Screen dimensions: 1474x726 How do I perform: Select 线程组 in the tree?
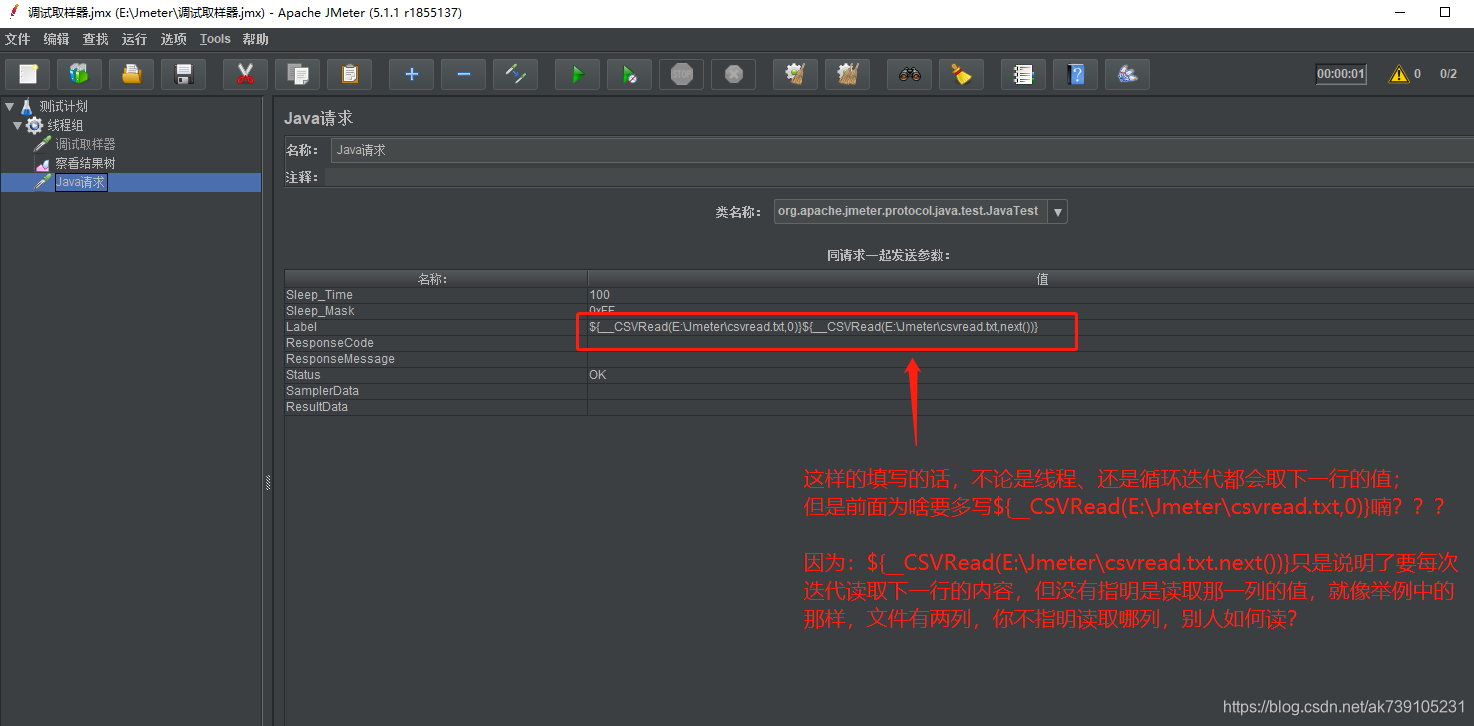65,125
